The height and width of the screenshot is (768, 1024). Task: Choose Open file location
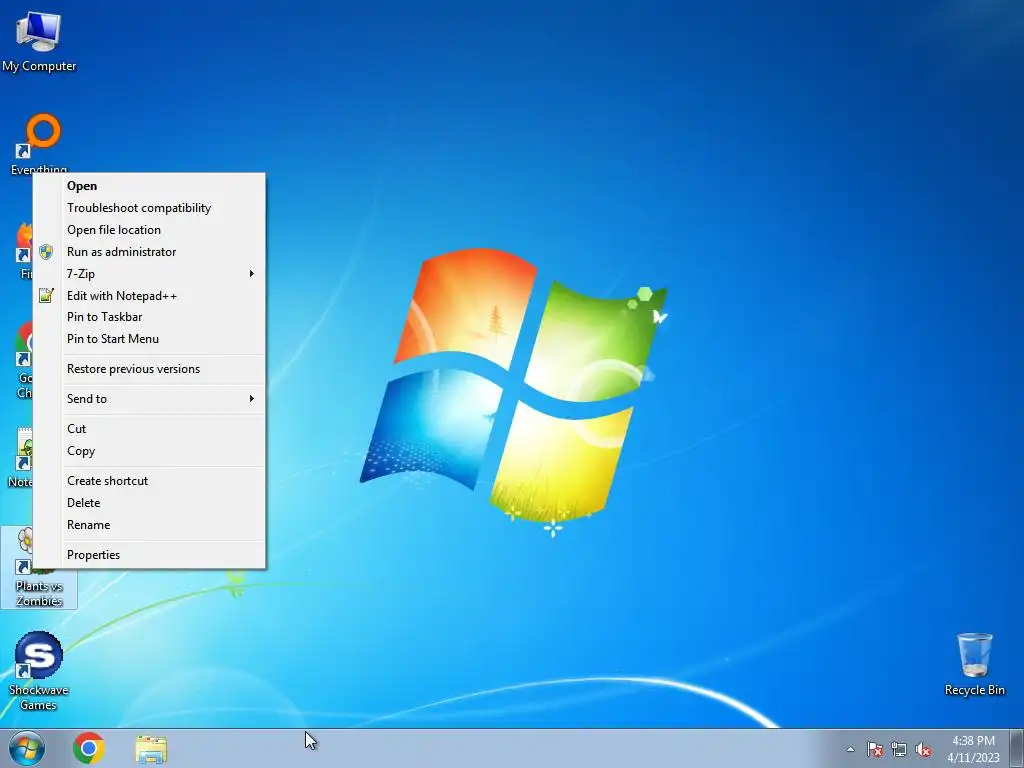[150, 230]
